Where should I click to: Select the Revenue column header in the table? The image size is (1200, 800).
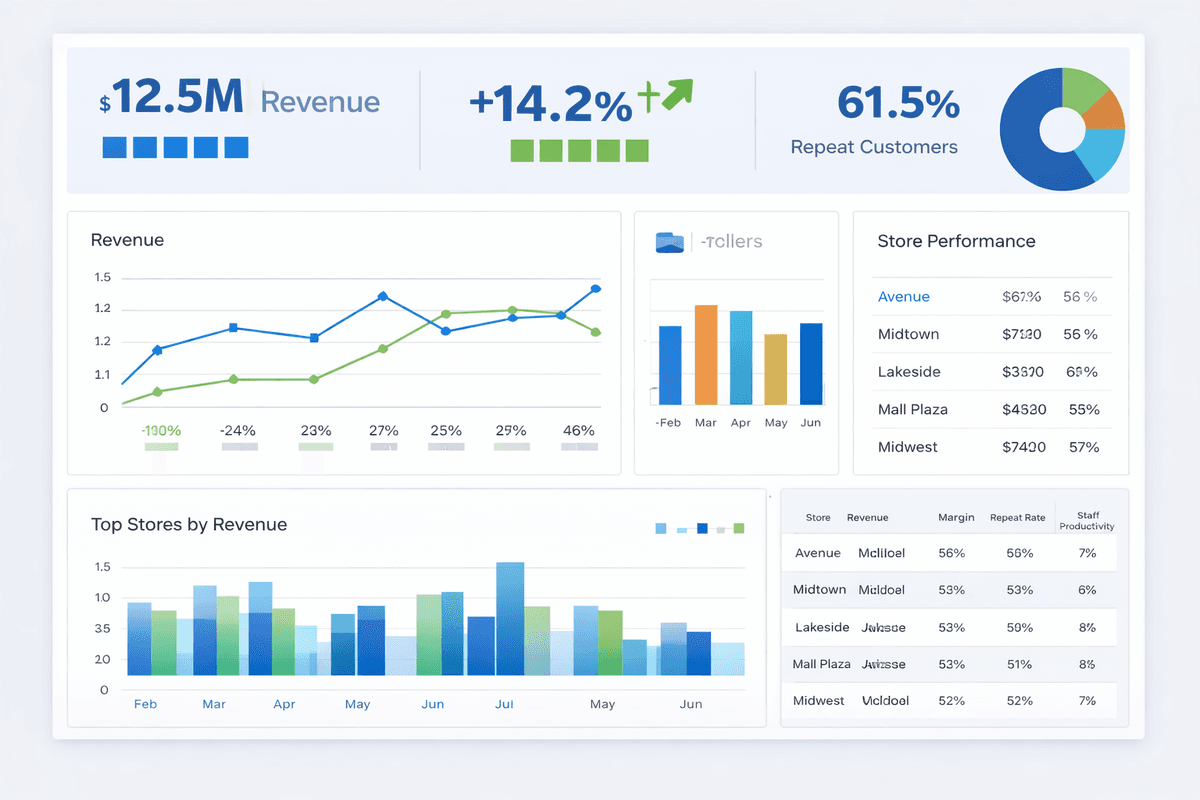[x=866, y=518]
